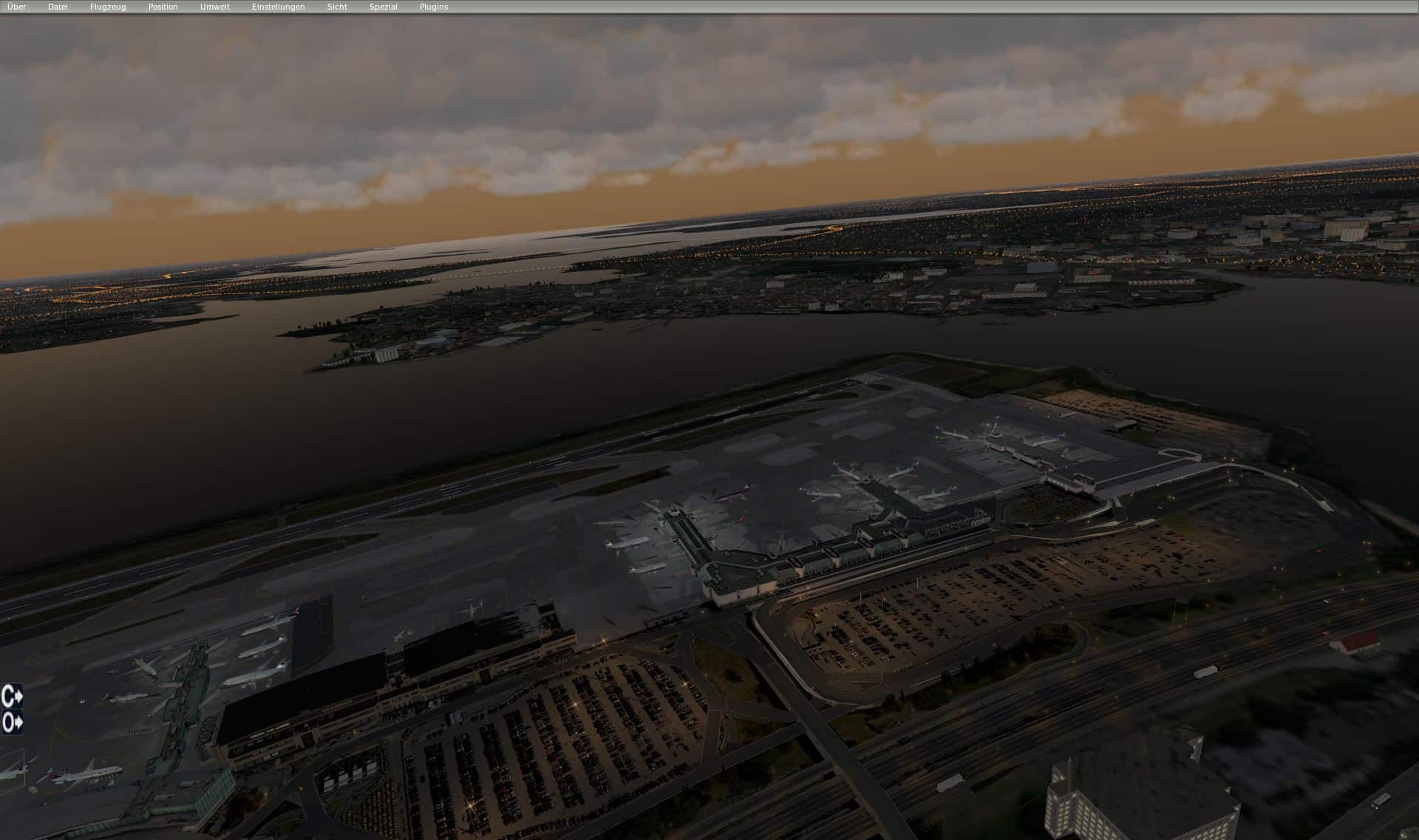
Task: Open the Plugins menu
Action: [x=433, y=7]
